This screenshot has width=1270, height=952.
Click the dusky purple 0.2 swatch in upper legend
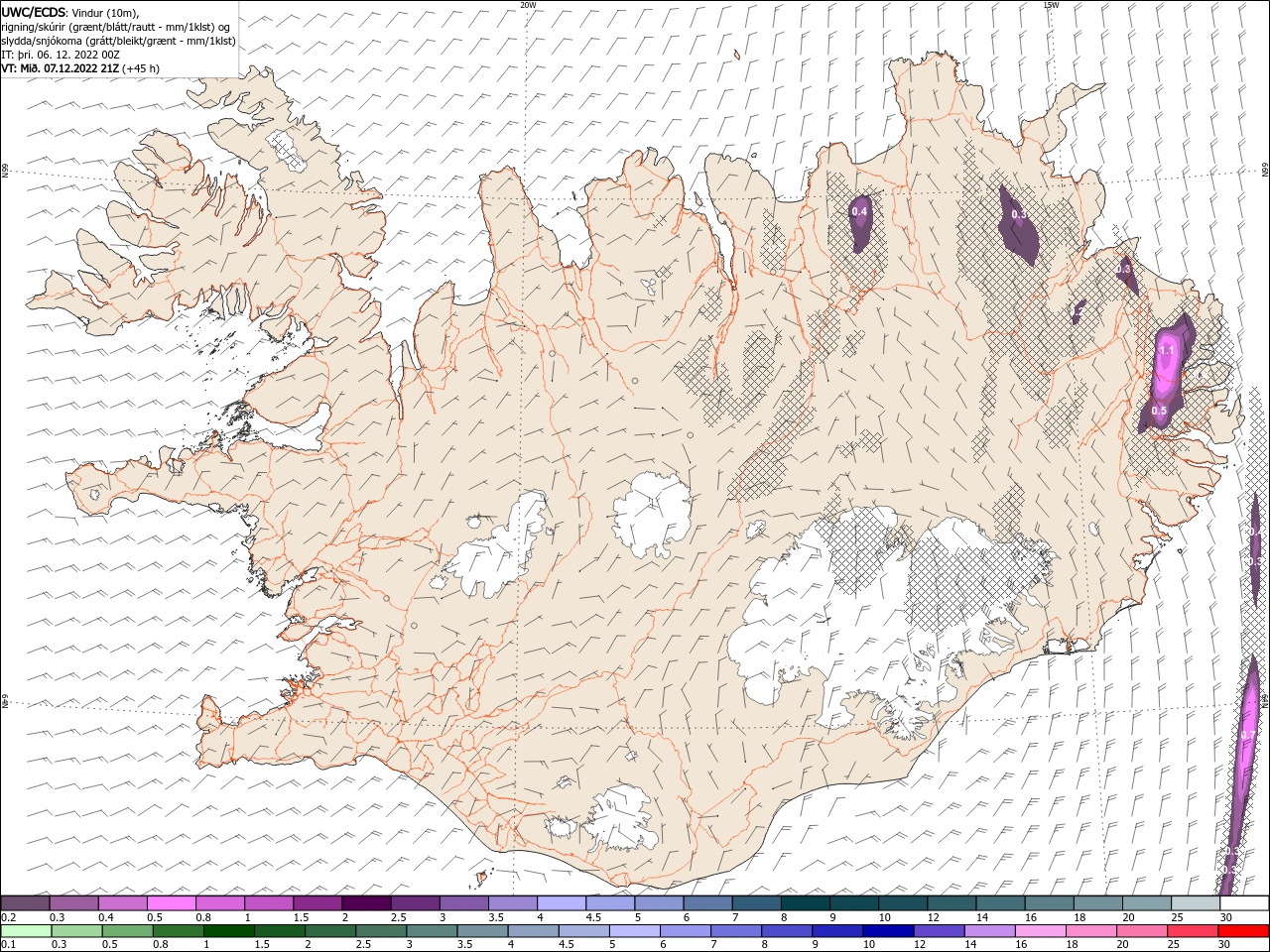pos(25,903)
